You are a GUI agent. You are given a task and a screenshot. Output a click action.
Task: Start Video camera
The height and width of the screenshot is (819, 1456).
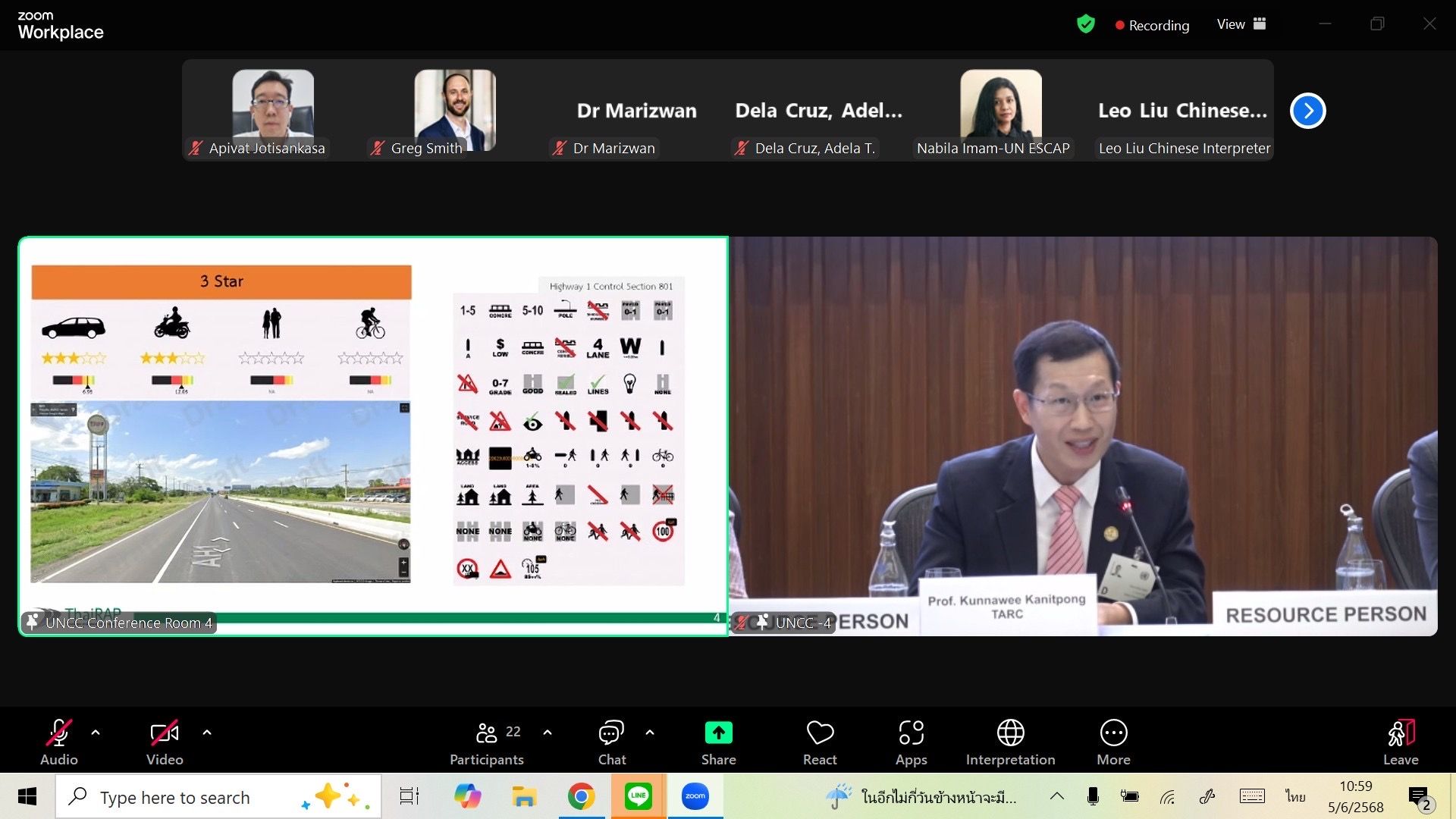click(165, 742)
